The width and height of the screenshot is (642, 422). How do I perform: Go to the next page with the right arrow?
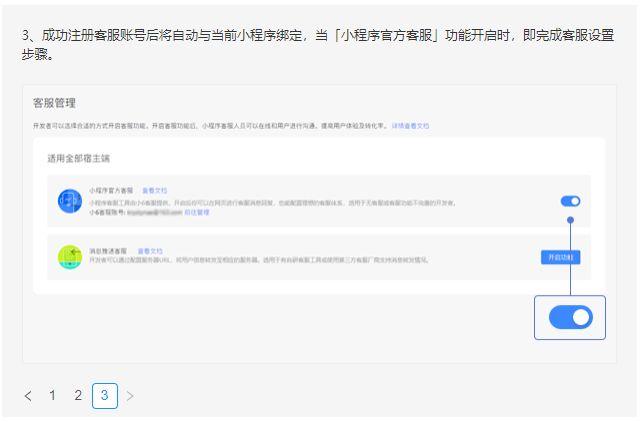point(130,396)
